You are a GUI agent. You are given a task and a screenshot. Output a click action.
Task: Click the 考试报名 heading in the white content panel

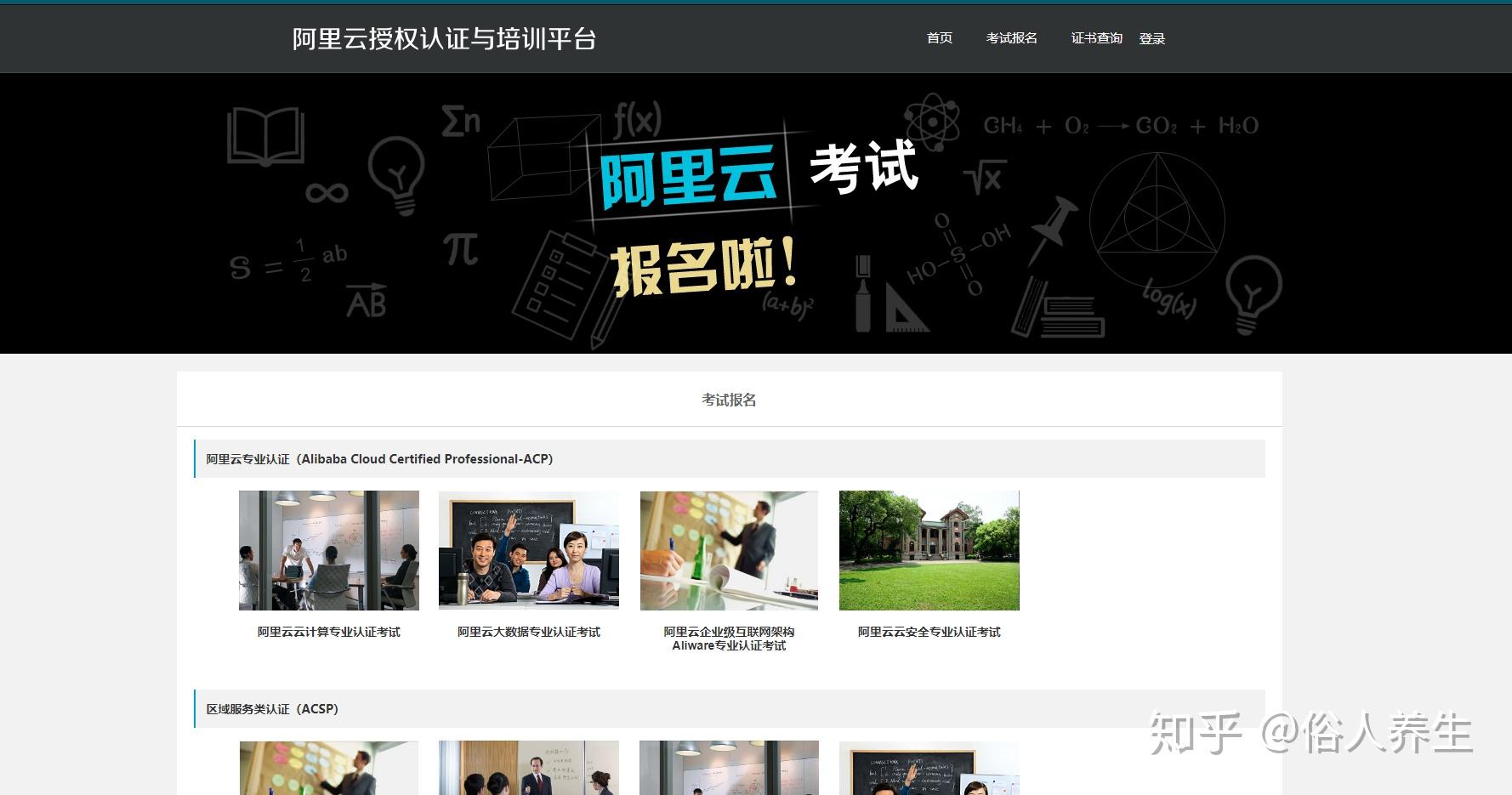point(729,400)
